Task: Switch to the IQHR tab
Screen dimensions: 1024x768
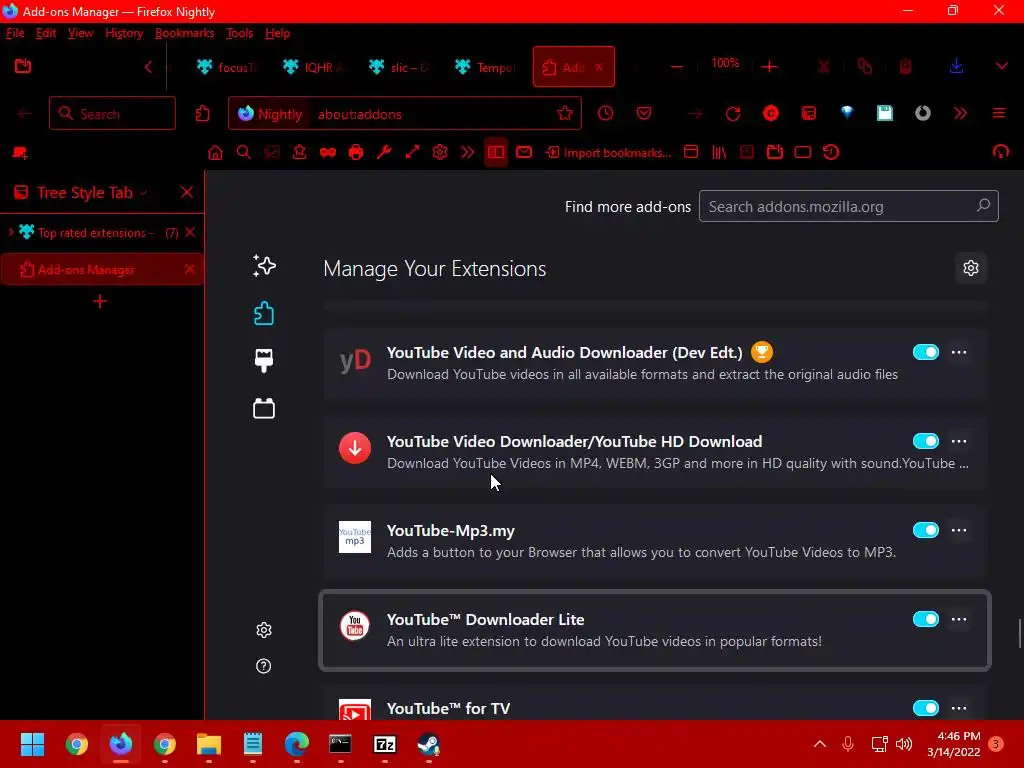Action: pos(313,67)
